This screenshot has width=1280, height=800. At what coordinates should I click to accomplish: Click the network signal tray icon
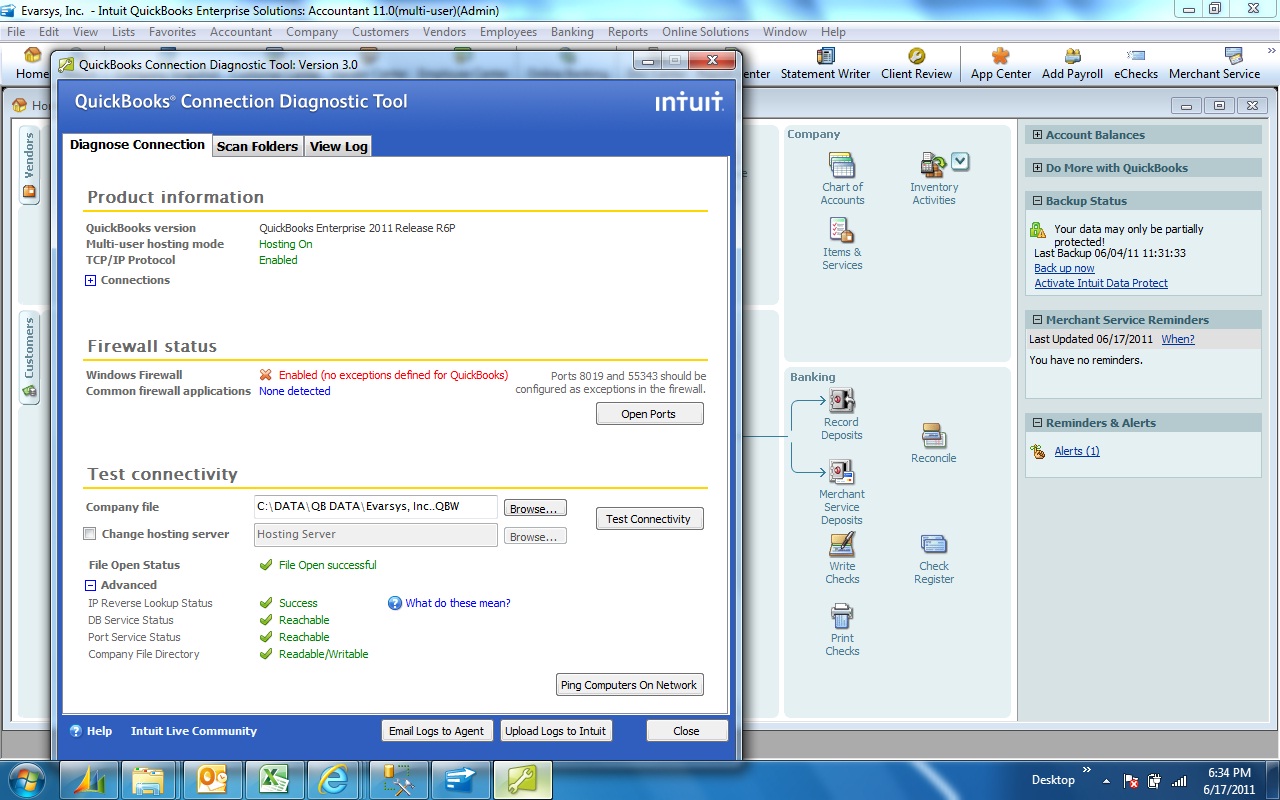tap(1178, 780)
